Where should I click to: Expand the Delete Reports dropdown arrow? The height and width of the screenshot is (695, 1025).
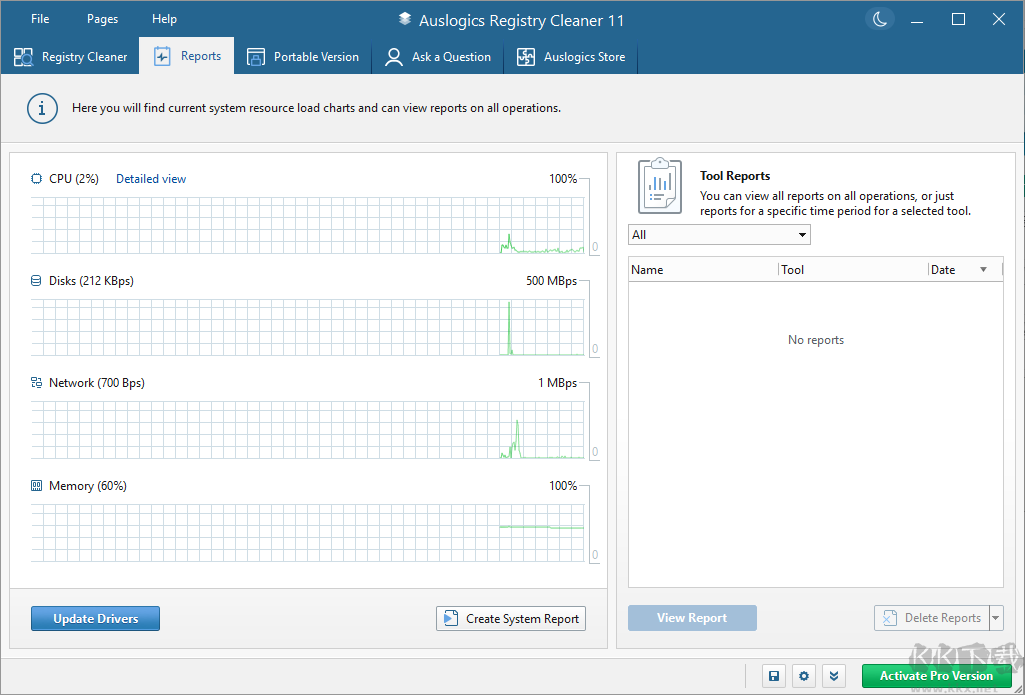click(996, 618)
